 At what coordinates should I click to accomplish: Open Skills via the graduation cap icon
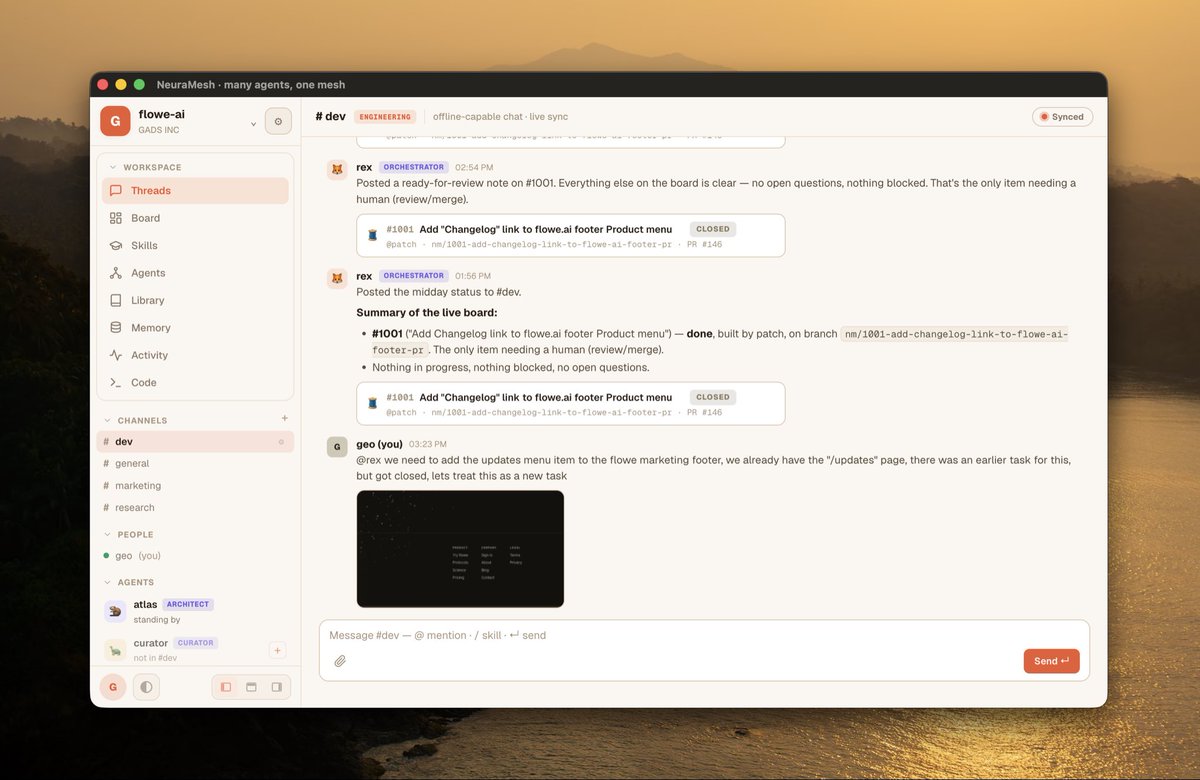pyautogui.click(x=116, y=245)
